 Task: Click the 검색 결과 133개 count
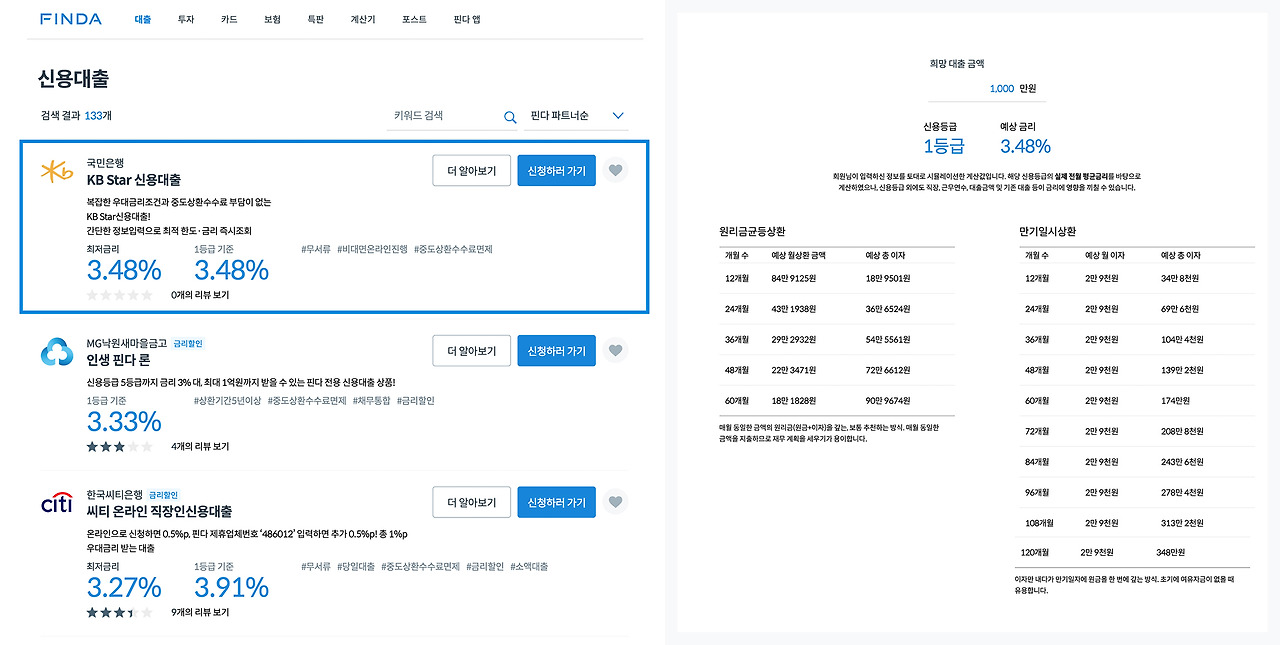click(x=76, y=115)
